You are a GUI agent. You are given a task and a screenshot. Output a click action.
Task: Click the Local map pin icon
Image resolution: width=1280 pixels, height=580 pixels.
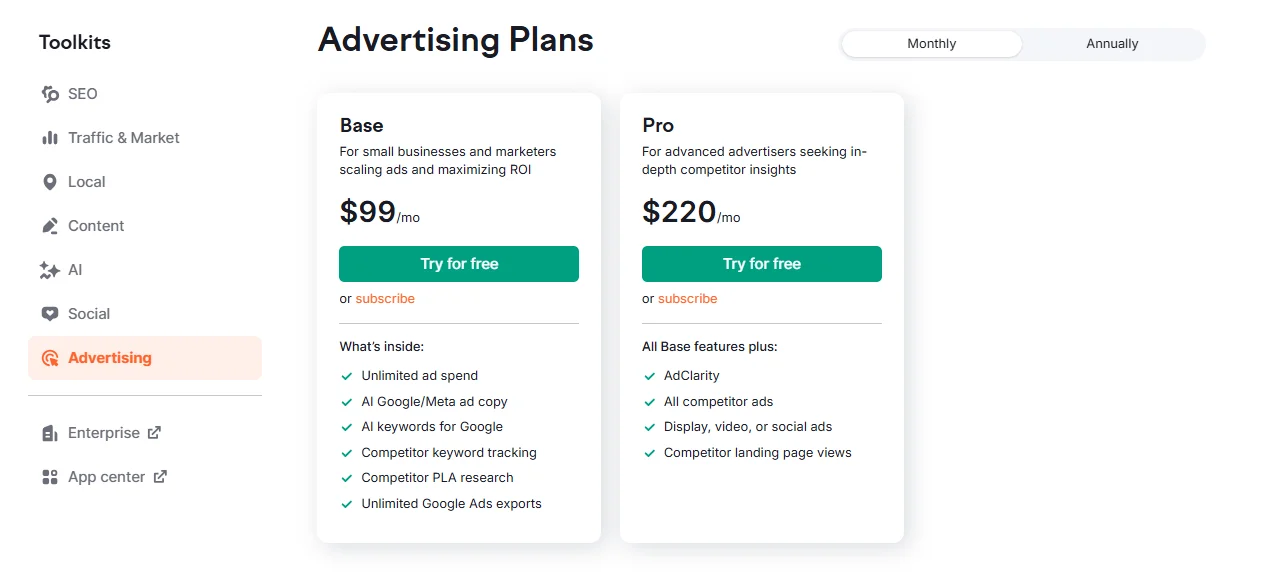click(50, 182)
